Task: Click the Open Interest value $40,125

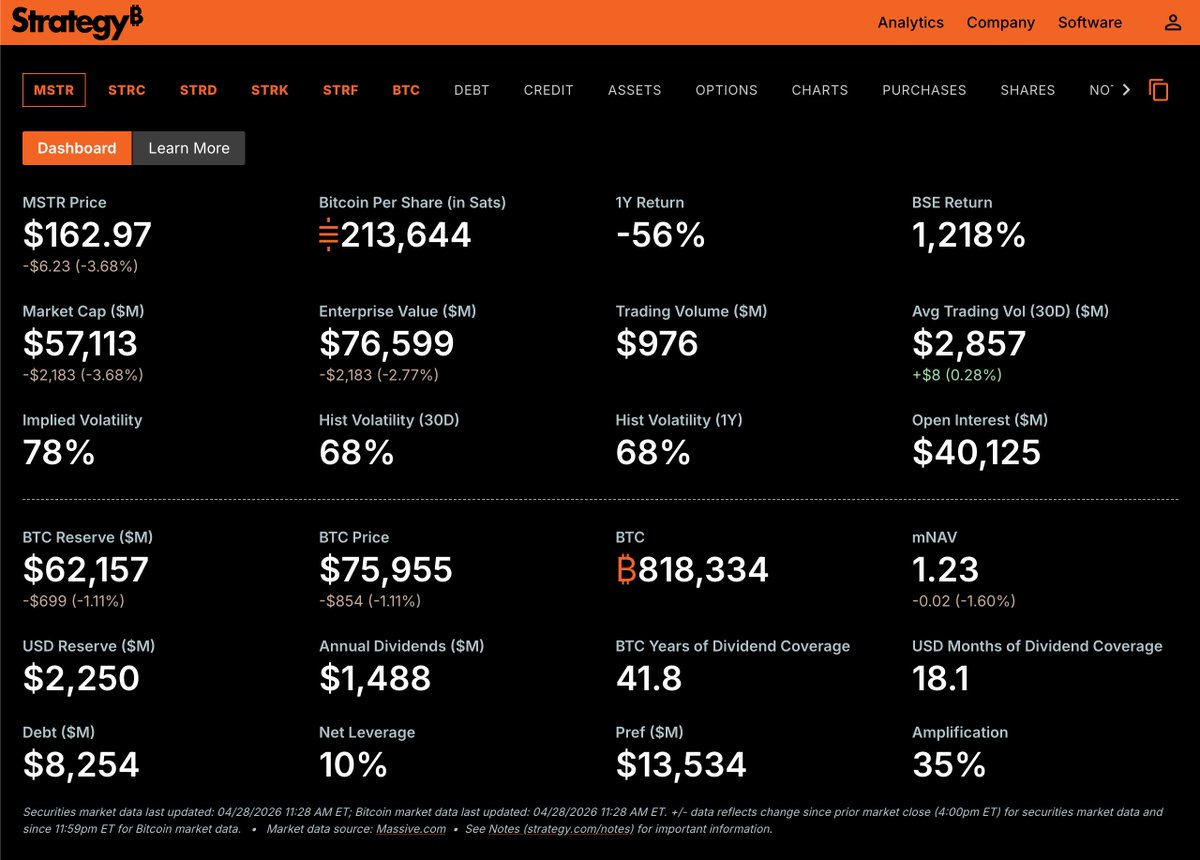Action: coord(976,453)
